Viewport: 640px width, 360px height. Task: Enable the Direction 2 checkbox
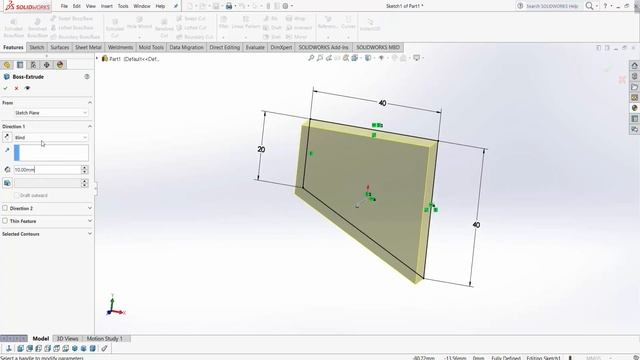(x=5, y=208)
